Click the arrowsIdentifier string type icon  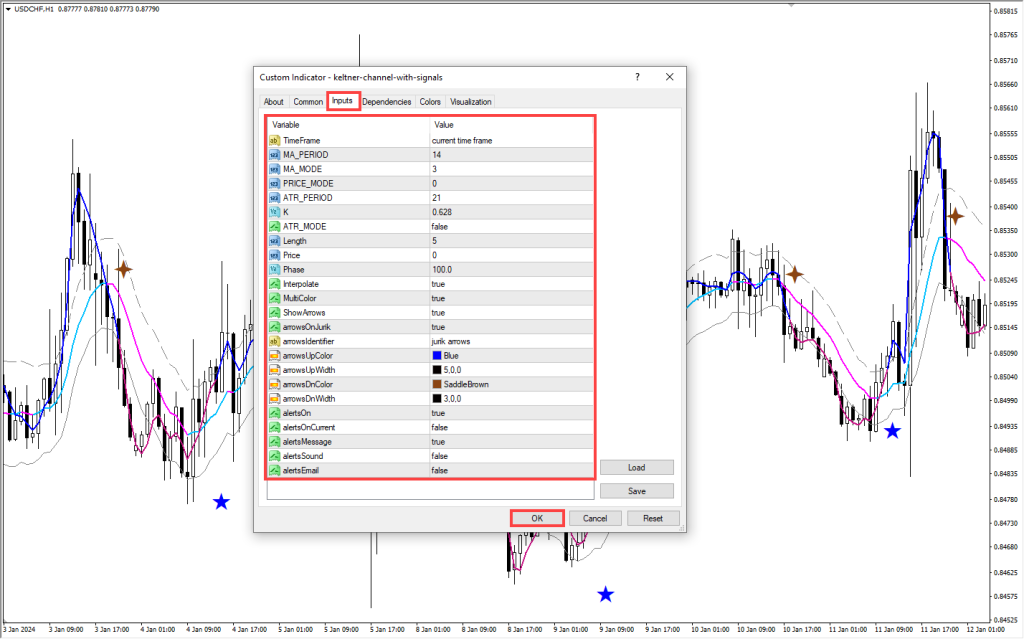(x=275, y=341)
